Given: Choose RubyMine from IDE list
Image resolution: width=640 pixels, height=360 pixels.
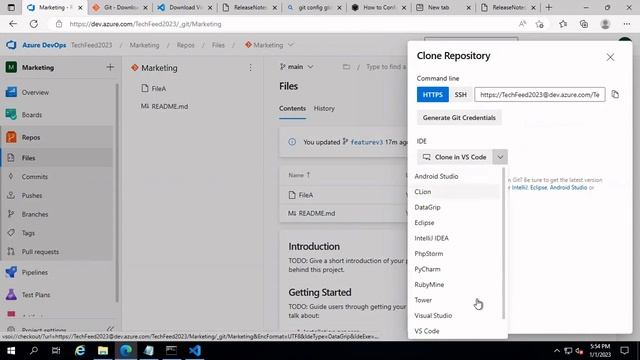Looking at the screenshot, I should (x=454, y=285).
